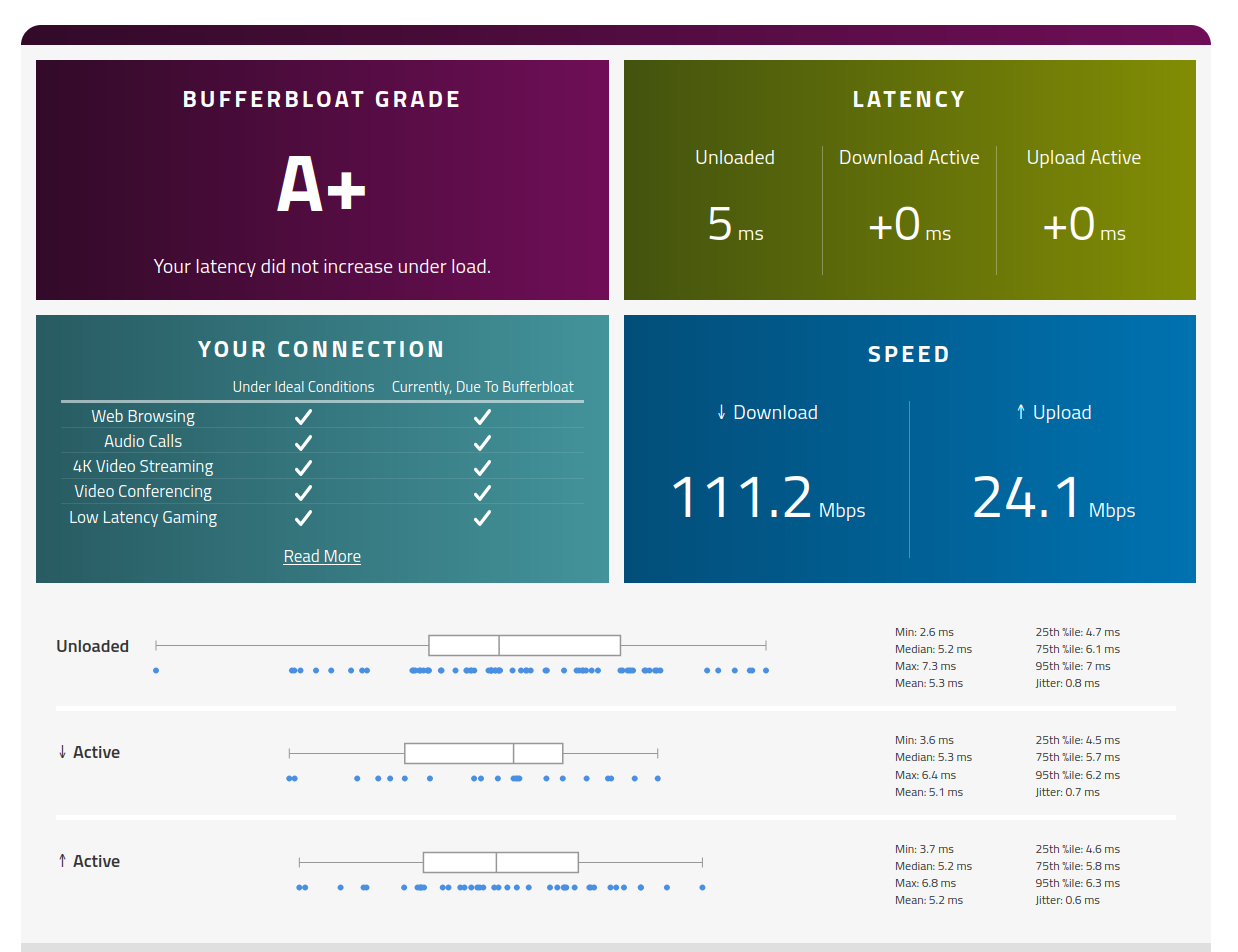Screen dimensions: 1238x952
Task: Click the 111.2 Mbps download speed
Action: click(767, 497)
